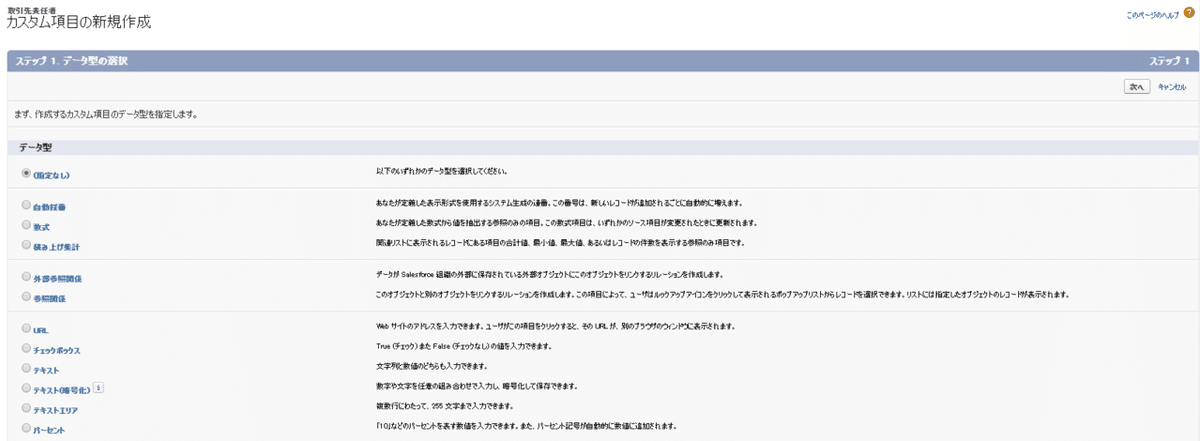This screenshot has height=441, width=1200.
Task: Click the 参照関係 row's long description
Action: point(723,294)
